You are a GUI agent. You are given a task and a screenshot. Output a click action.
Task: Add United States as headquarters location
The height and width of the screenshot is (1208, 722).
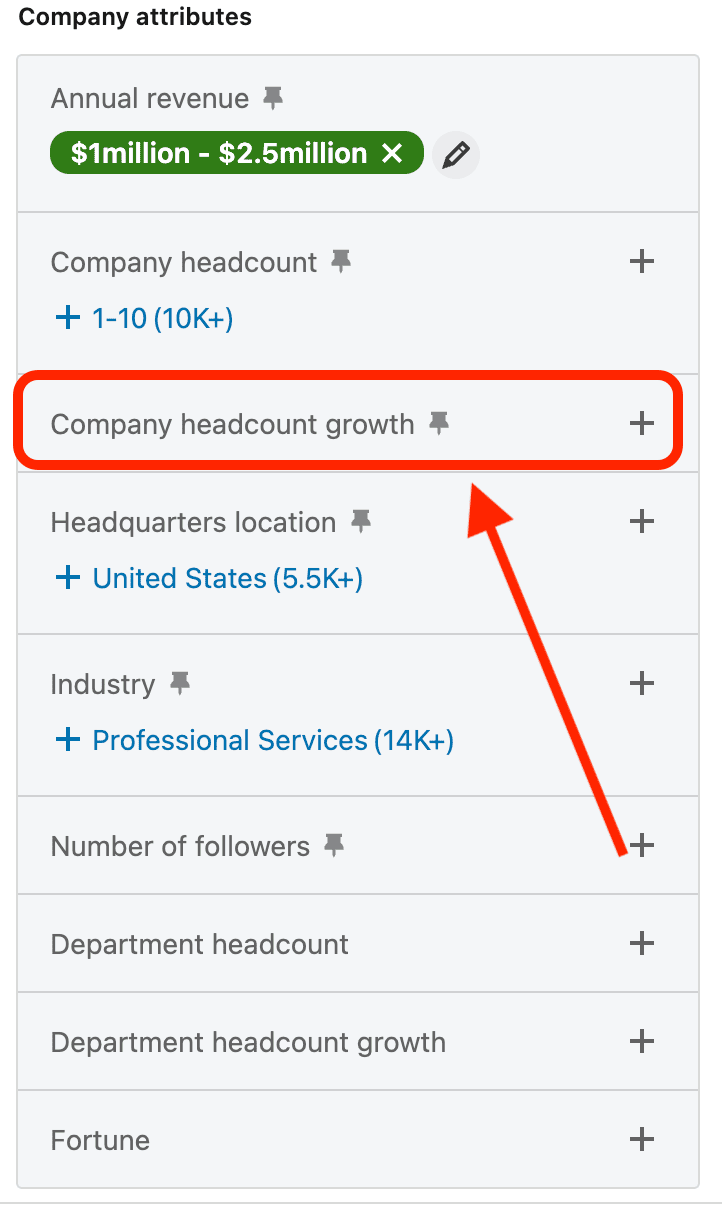[x=208, y=578]
